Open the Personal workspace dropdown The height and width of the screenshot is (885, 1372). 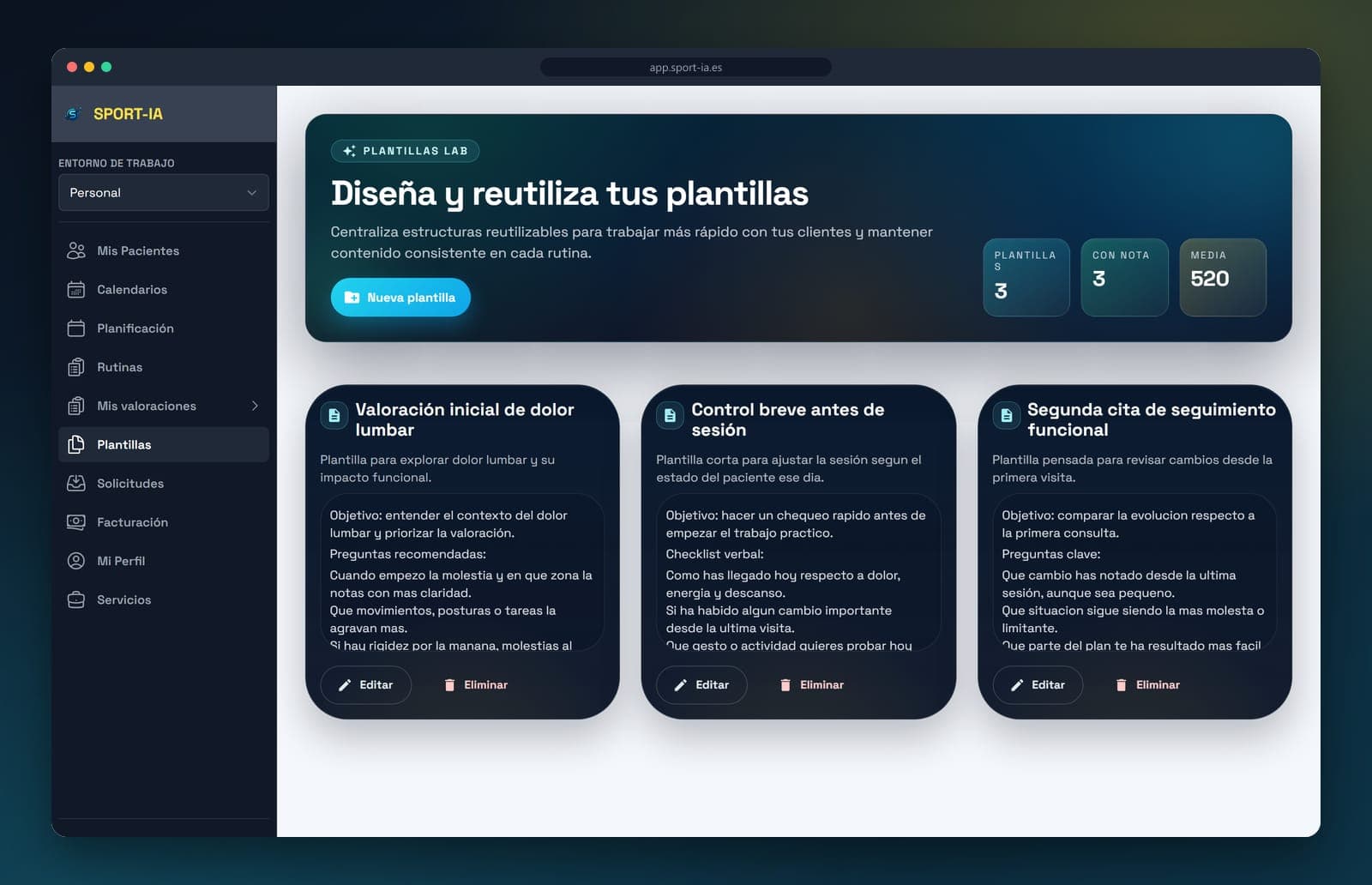(164, 193)
